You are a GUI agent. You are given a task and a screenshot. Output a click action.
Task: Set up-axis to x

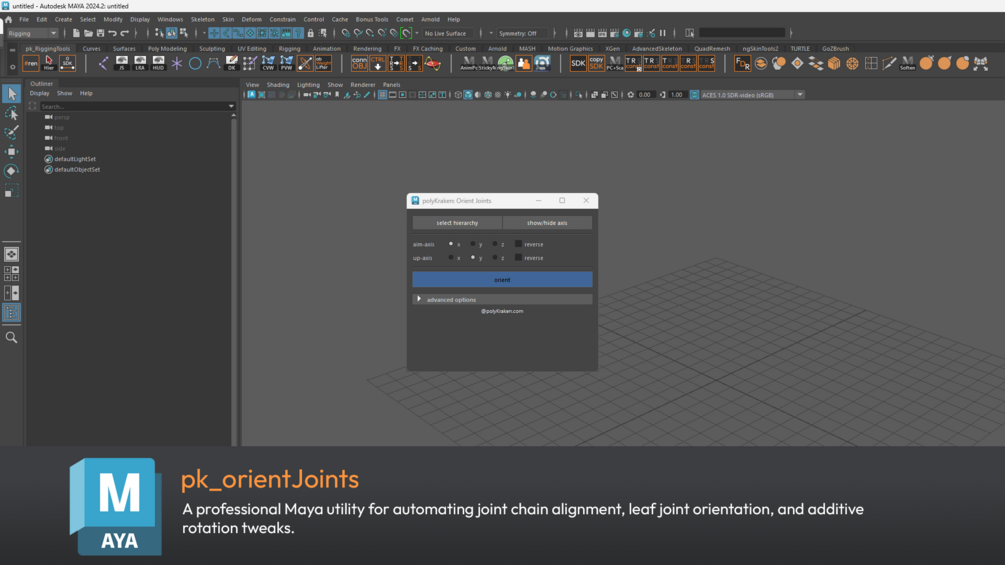pyautogui.click(x=451, y=258)
